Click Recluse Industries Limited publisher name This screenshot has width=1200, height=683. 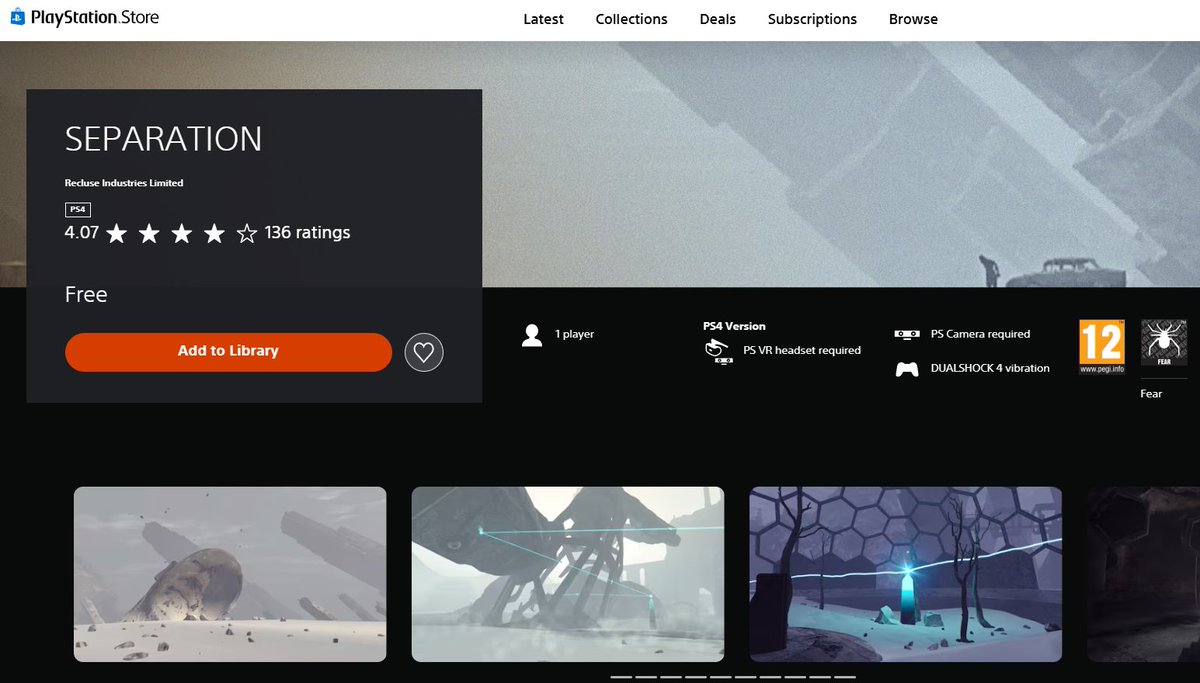[124, 183]
